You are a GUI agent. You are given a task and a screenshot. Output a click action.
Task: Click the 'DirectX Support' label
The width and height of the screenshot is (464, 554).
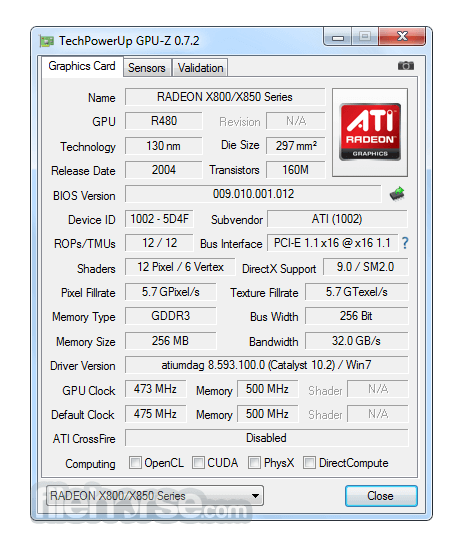(x=279, y=269)
